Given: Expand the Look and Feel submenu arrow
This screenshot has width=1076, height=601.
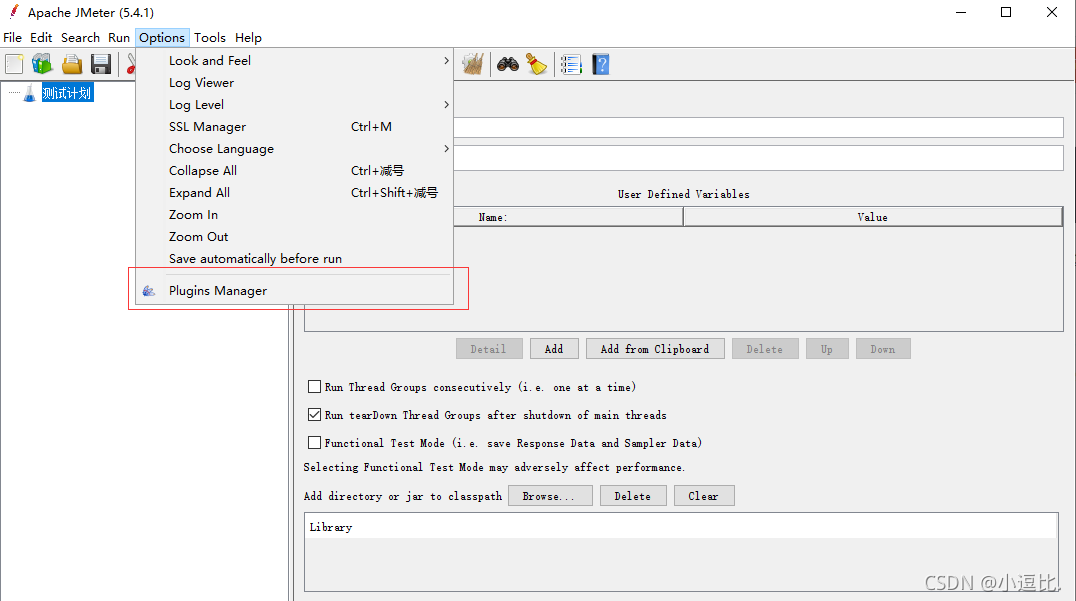Looking at the screenshot, I should tap(446, 60).
